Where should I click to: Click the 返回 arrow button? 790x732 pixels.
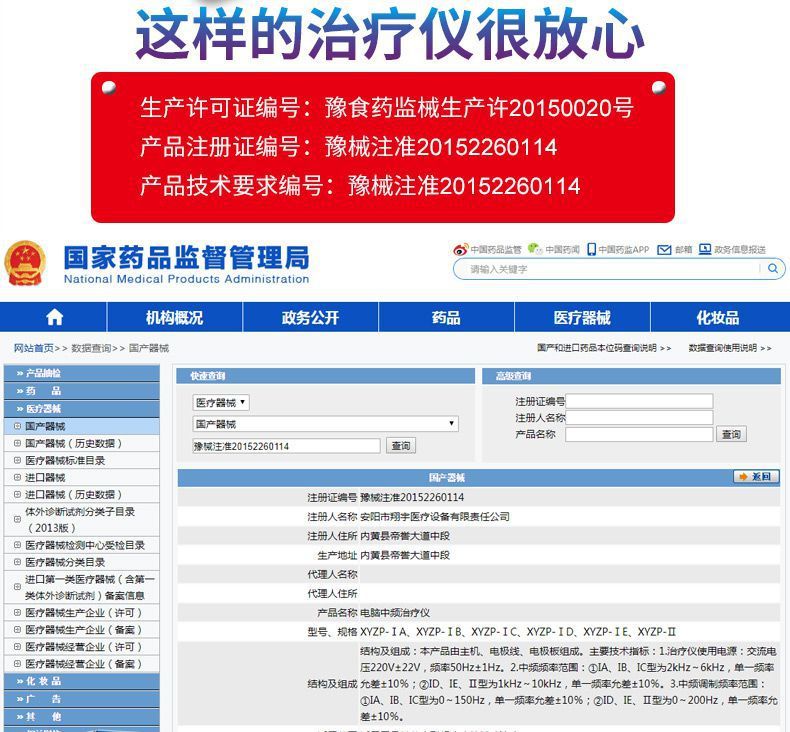click(x=756, y=477)
